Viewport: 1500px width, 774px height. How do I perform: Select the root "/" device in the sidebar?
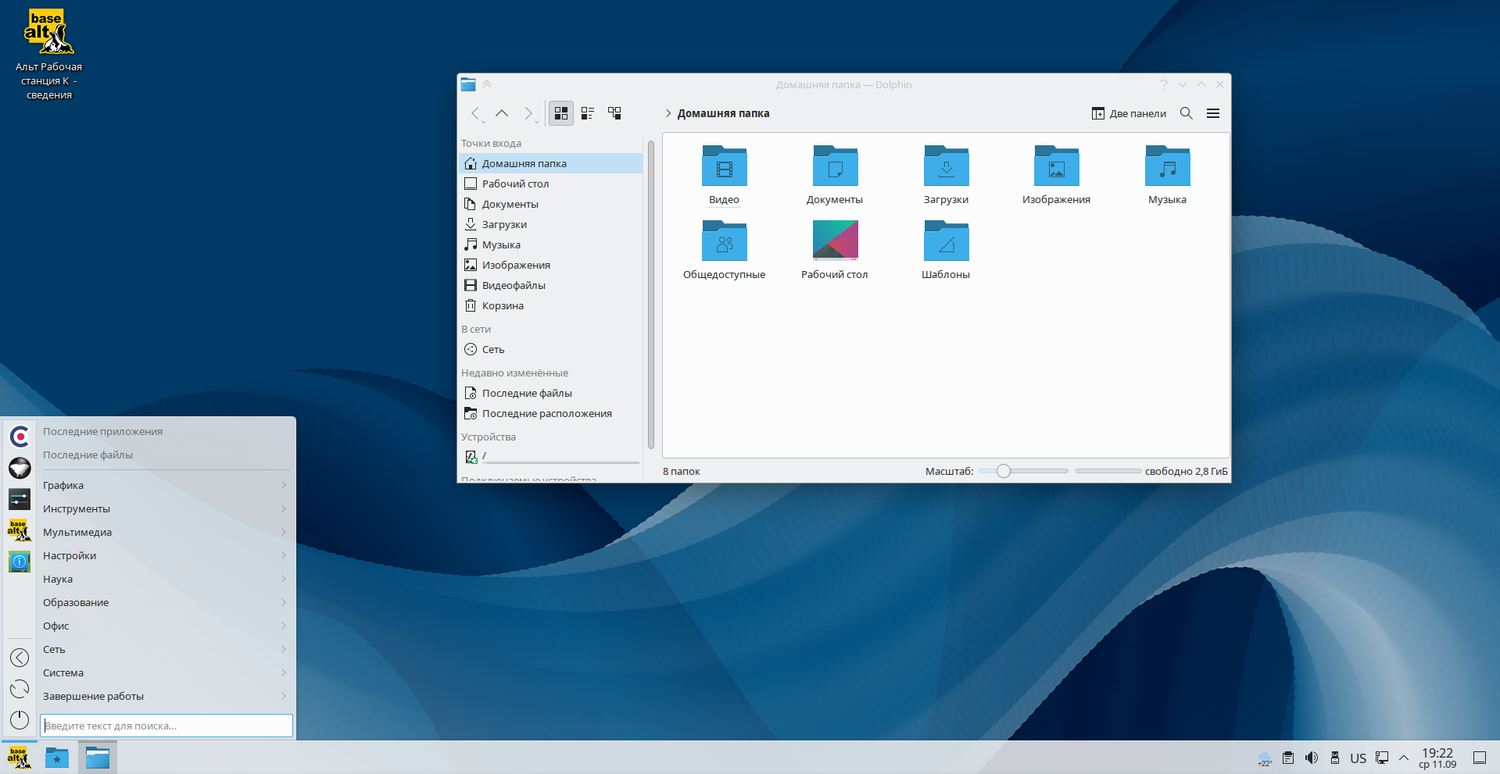551,456
